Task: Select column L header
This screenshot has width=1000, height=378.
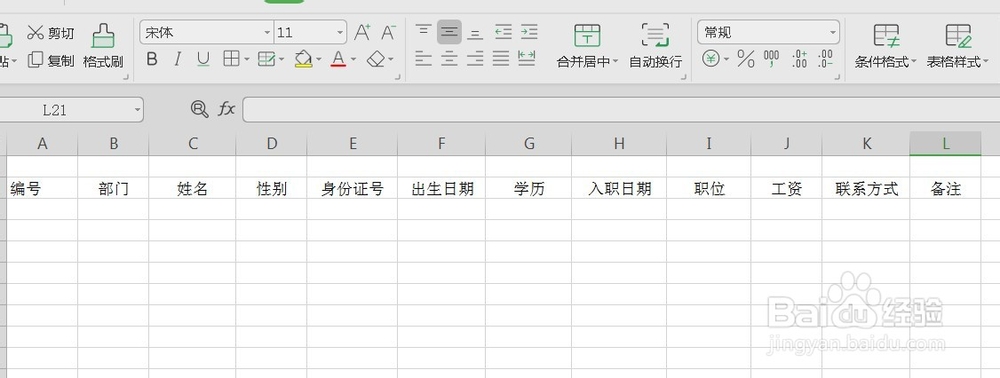Action: coord(945,144)
